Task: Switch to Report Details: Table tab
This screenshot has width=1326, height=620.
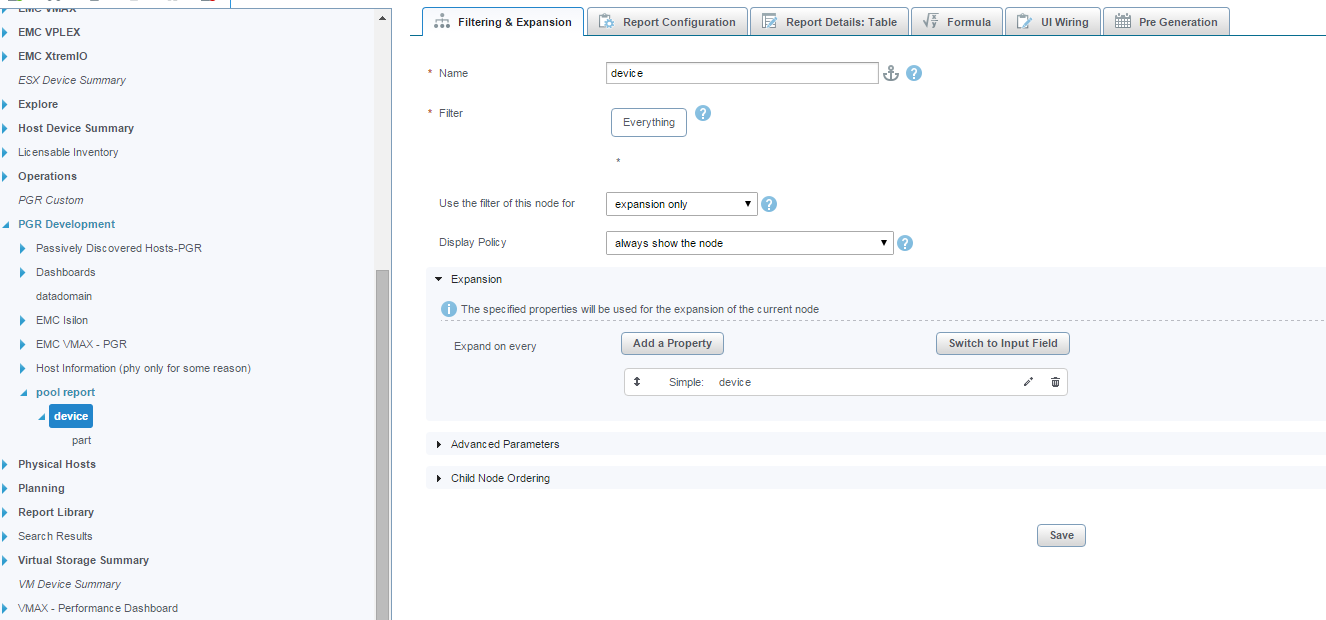Action: 829,22
